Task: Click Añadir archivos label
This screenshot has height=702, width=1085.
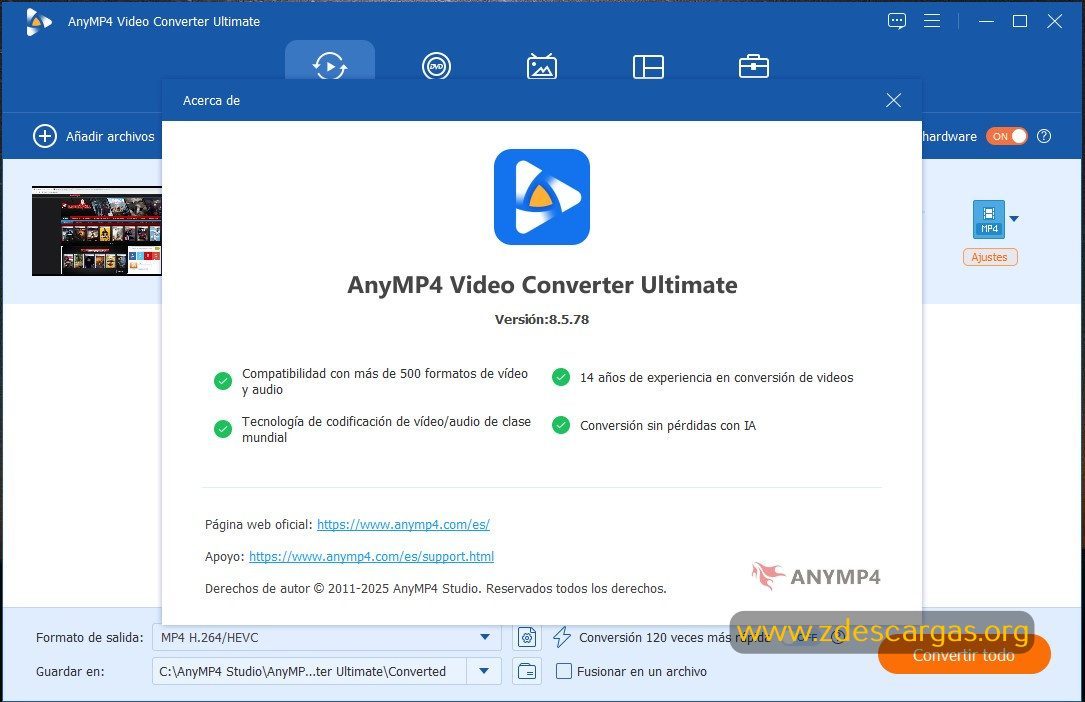Action: (x=110, y=137)
